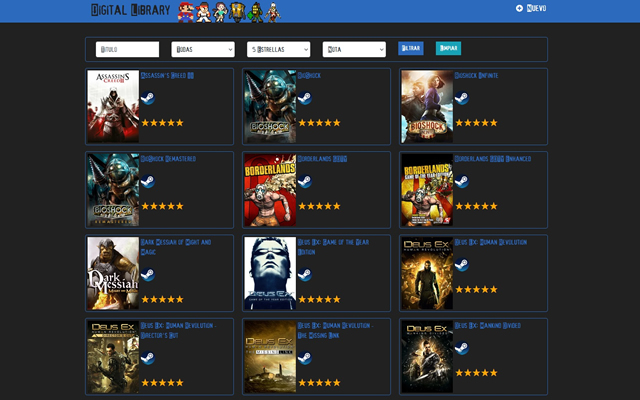Select the BioShock cover art

pos(270,107)
